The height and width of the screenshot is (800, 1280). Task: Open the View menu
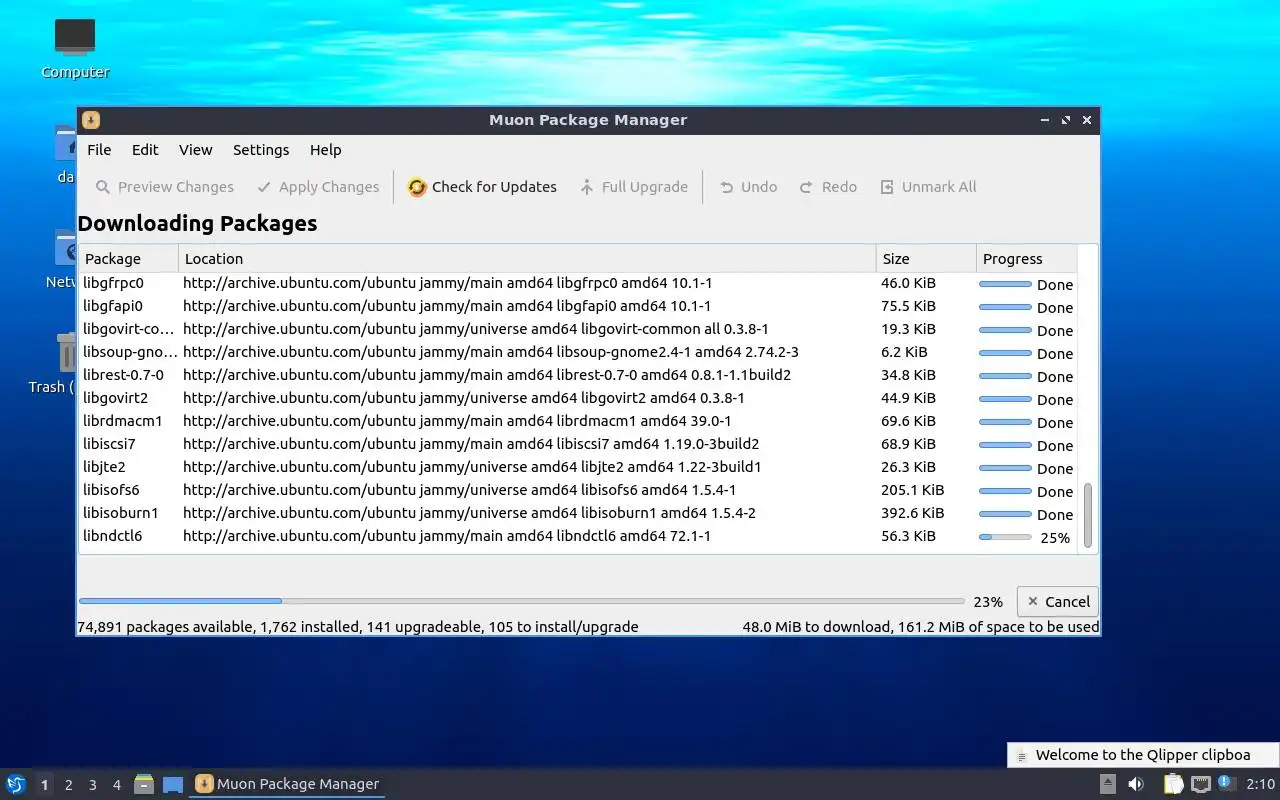coord(195,150)
